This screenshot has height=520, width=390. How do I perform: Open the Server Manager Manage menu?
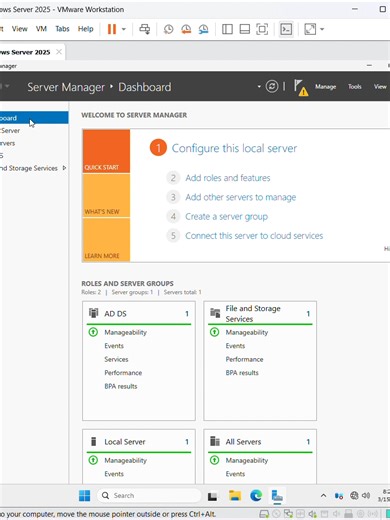pos(326,87)
